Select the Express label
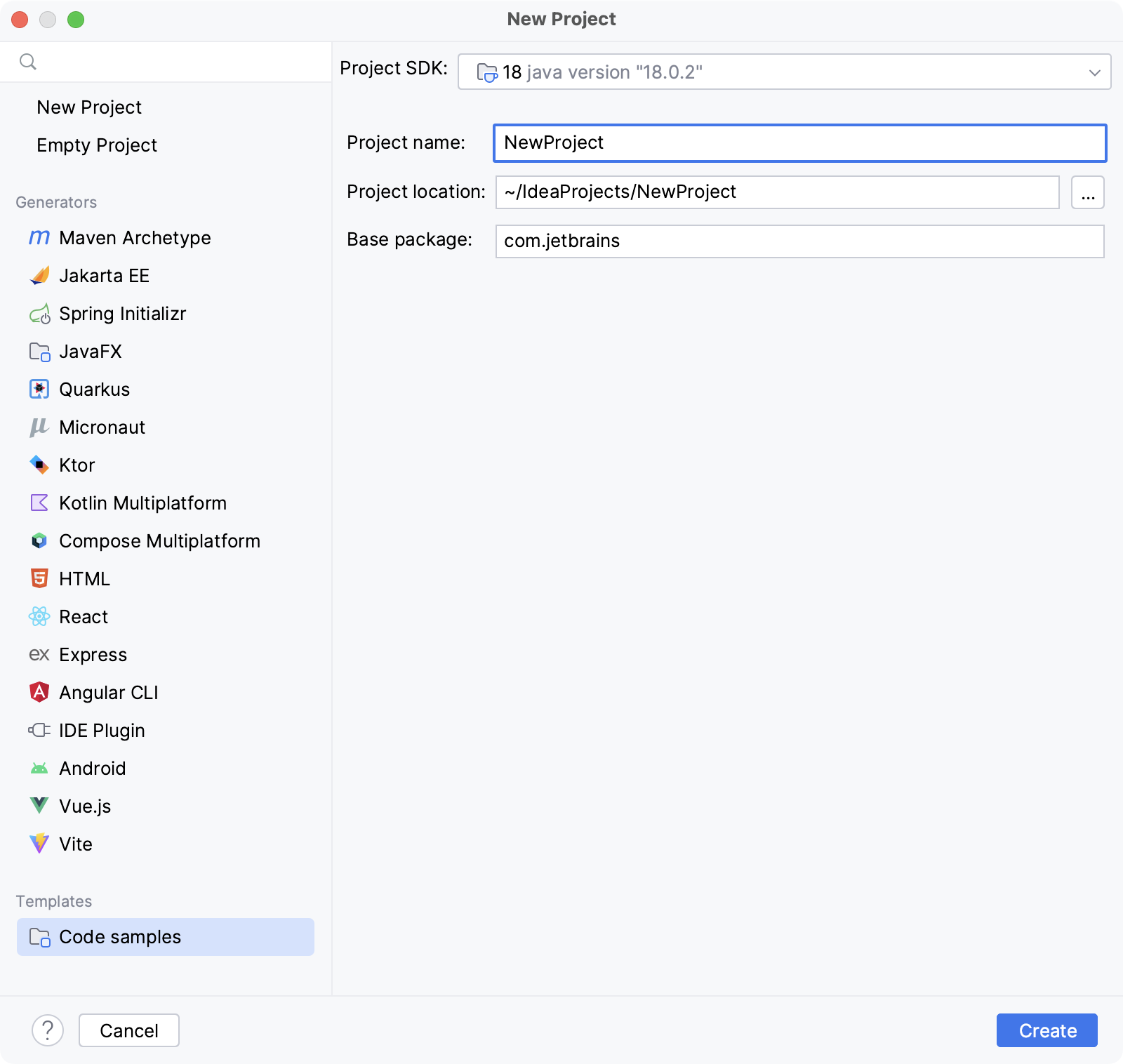The width and height of the screenshot is (1123, 1064). pos(93,655)
